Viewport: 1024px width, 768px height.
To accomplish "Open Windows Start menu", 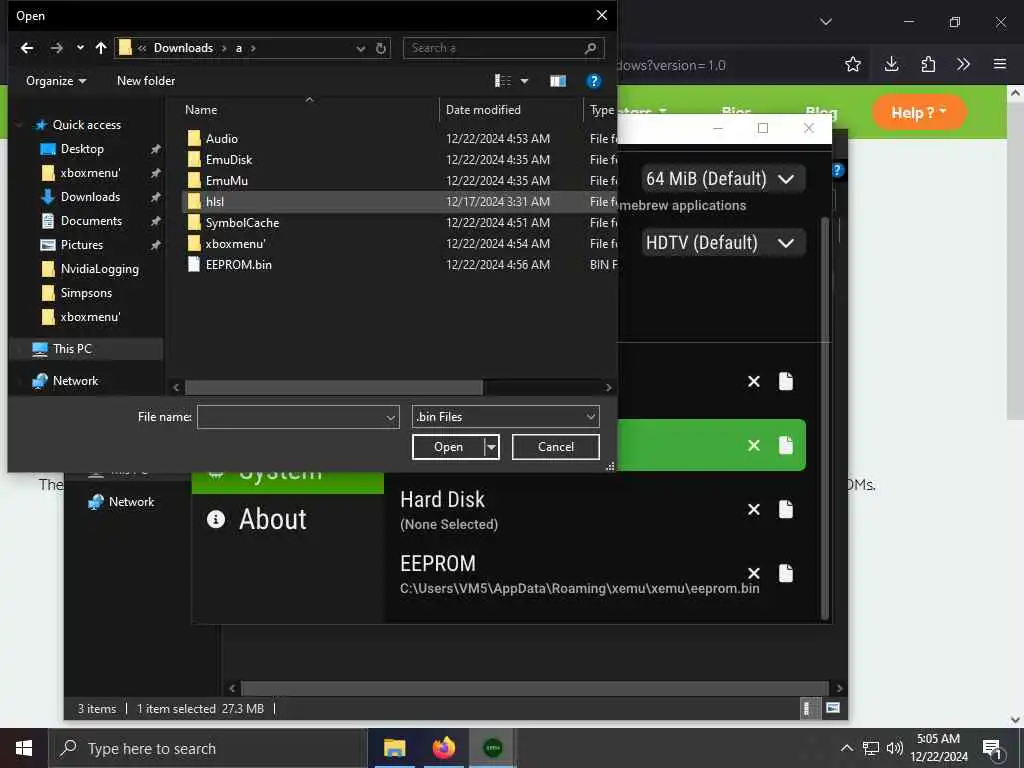I will pyautogui.click(x=24, y=748).
